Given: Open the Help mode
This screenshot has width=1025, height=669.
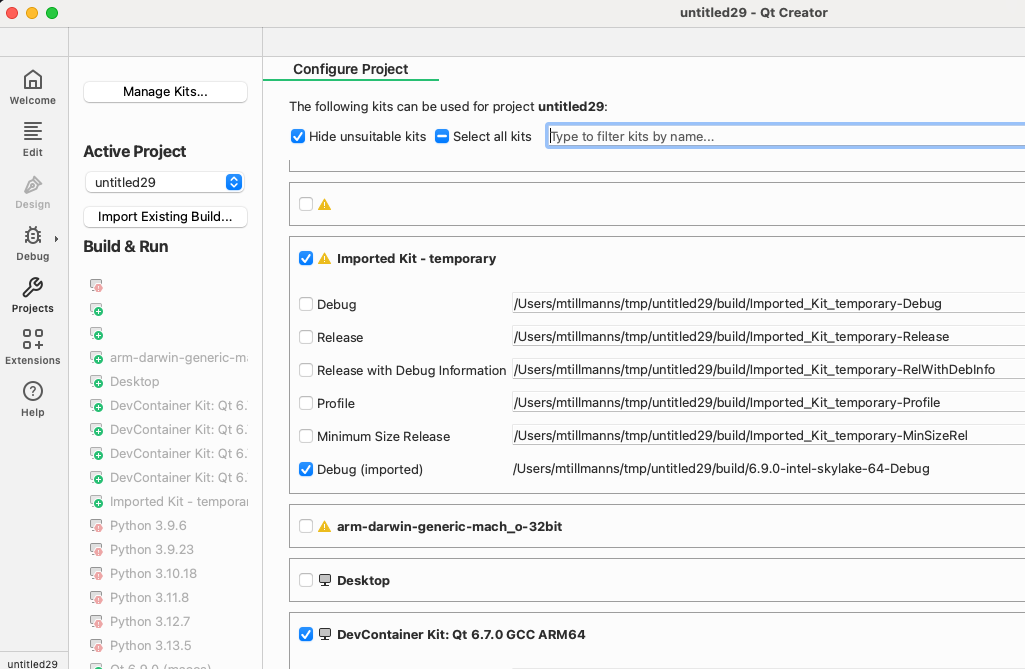Looking at the screenshot, I should point(33,400).
